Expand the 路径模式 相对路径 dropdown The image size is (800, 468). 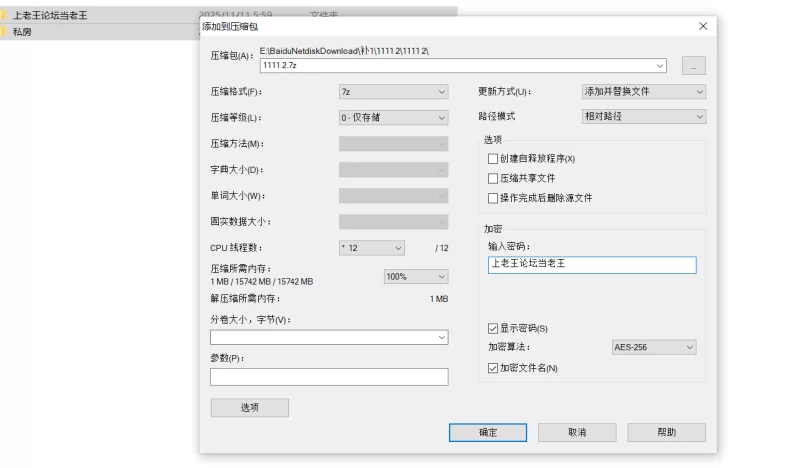tap(644, 117)
